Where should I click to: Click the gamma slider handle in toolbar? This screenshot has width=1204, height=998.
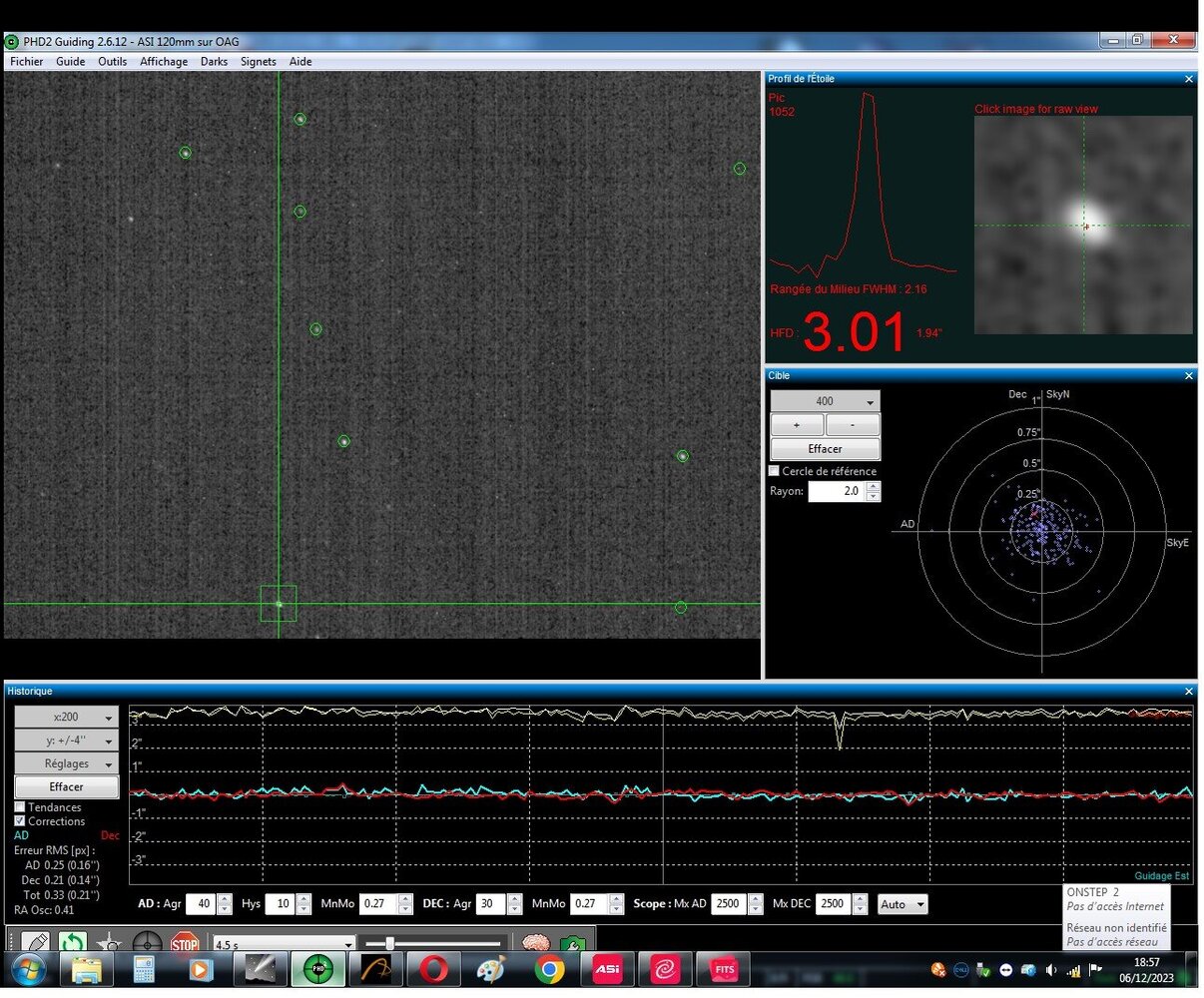pyautogui.click(x=389, y=943)
